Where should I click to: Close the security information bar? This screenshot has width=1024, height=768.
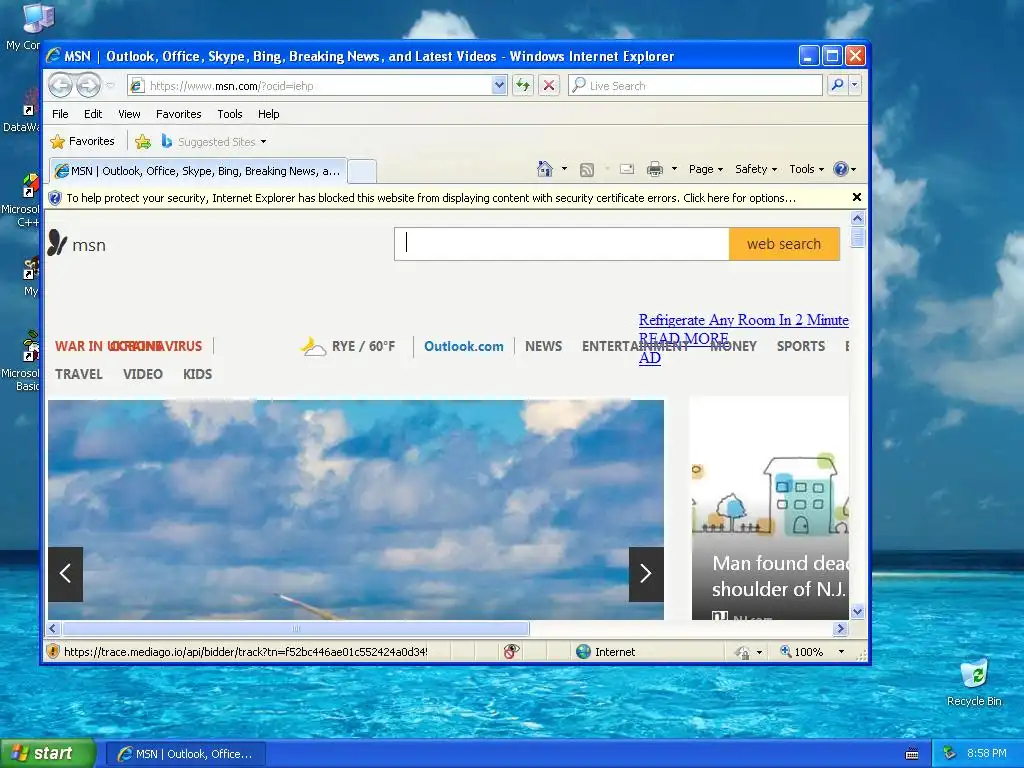857,197
